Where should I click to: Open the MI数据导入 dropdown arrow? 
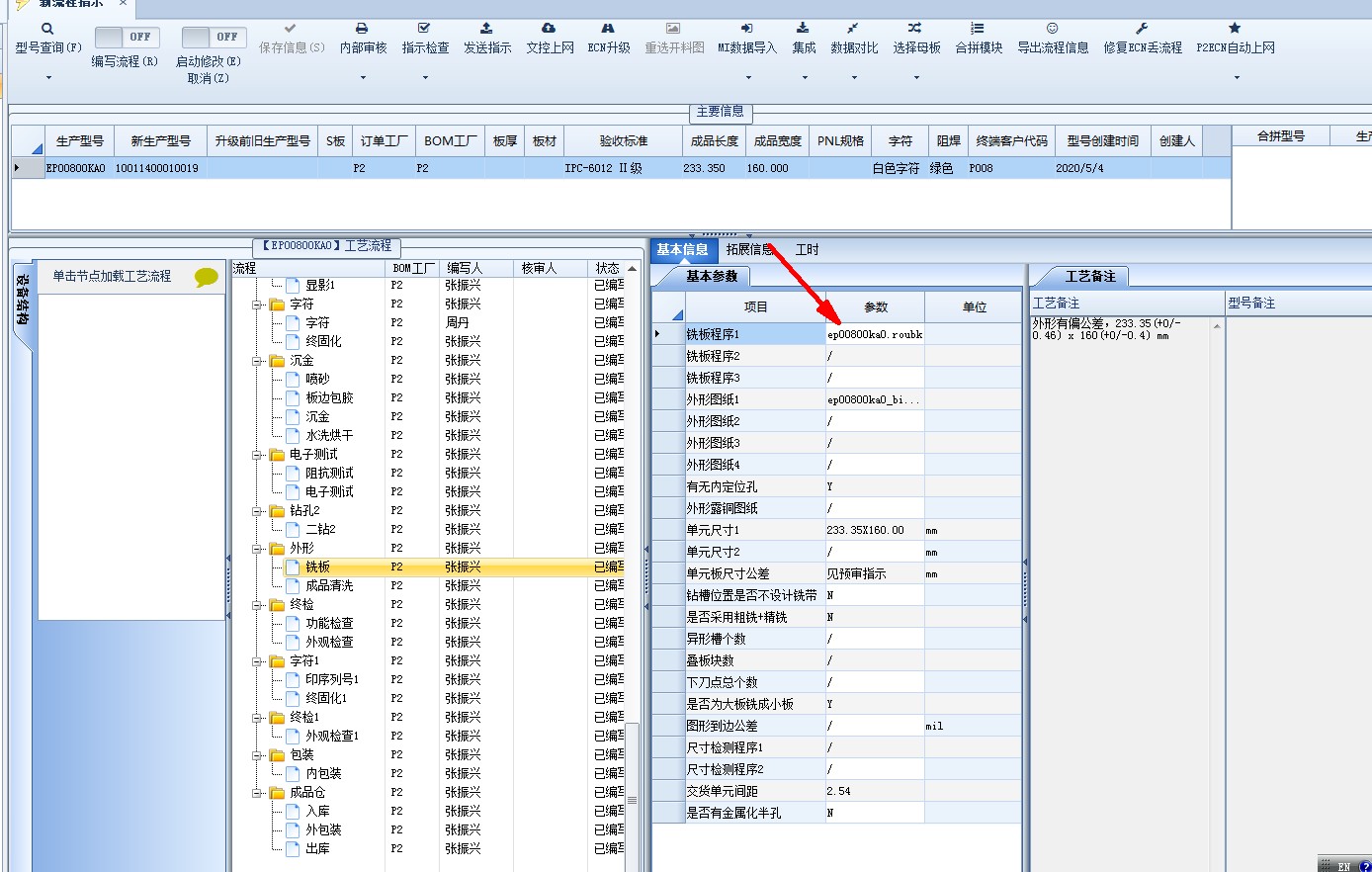point(747,77)
